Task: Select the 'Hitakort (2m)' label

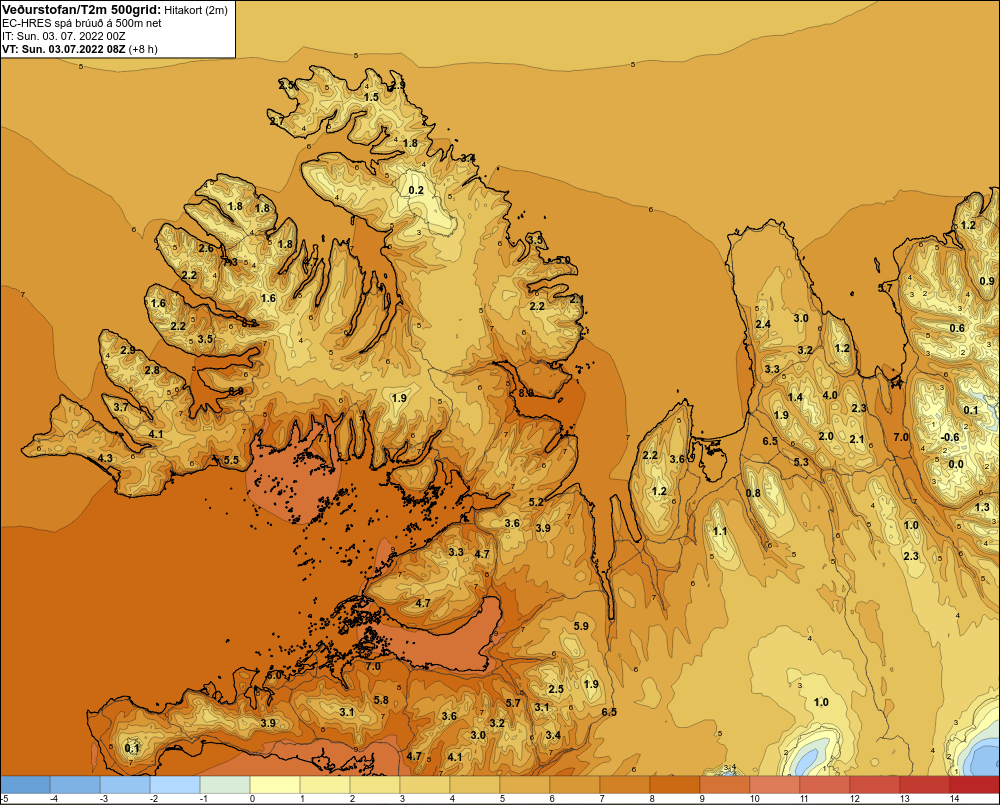Action: click(x=195, y=10)
